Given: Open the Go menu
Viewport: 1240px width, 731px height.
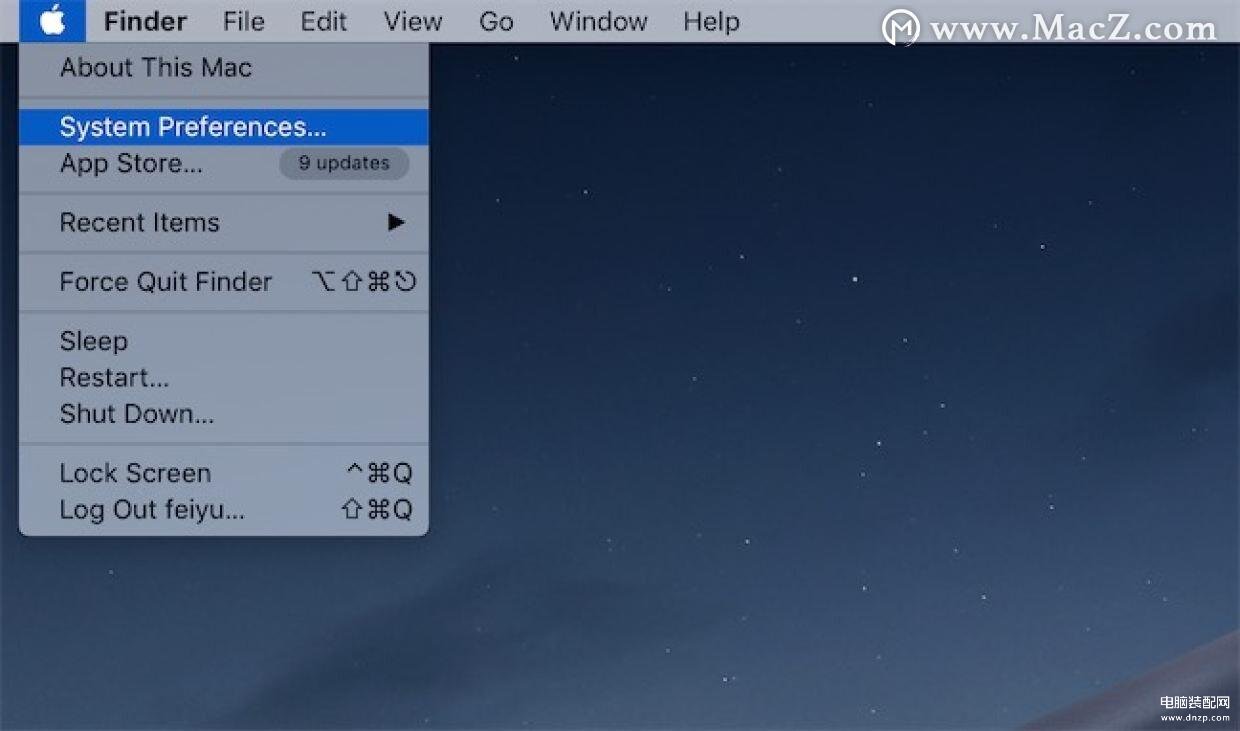Looking at the screenshot, I should click(496, 21).
